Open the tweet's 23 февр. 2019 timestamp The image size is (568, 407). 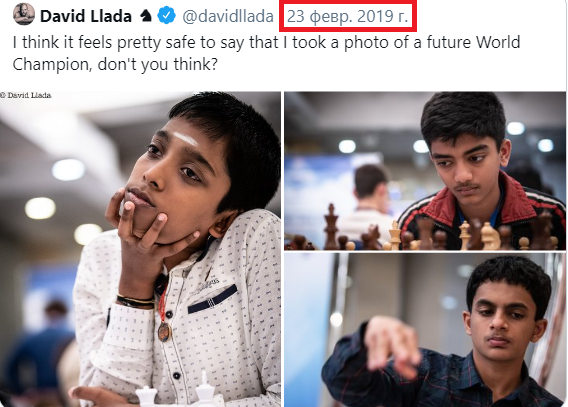(x=348, y=16)
